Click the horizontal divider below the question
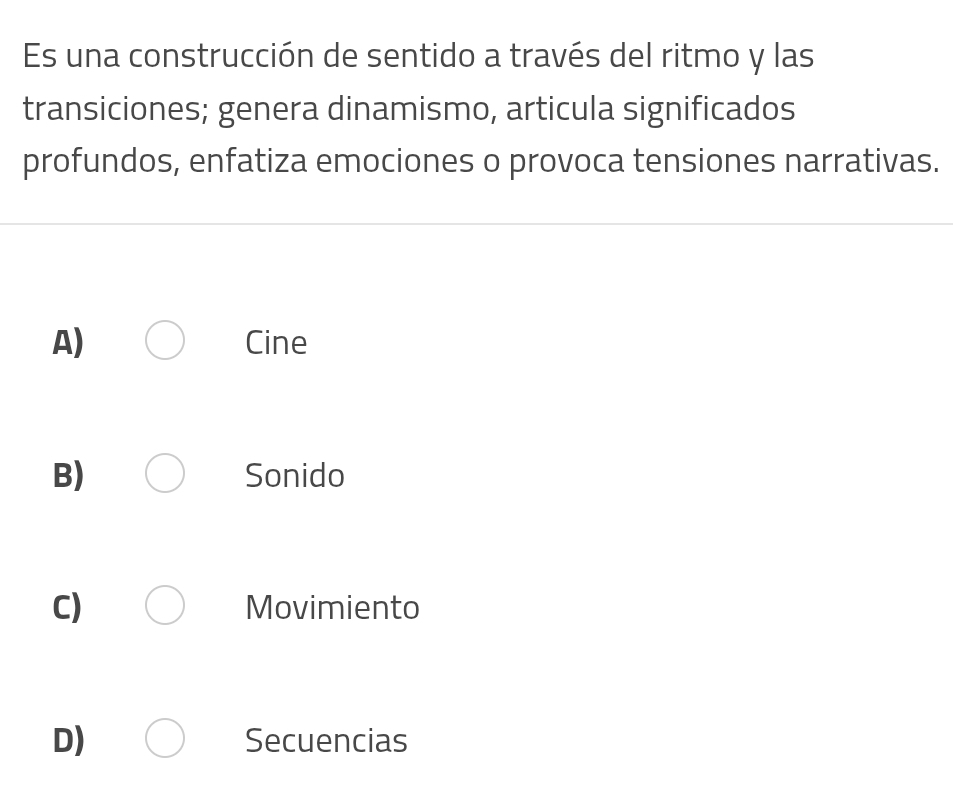This screenshot has width=953, height=793. coord(476,224)
